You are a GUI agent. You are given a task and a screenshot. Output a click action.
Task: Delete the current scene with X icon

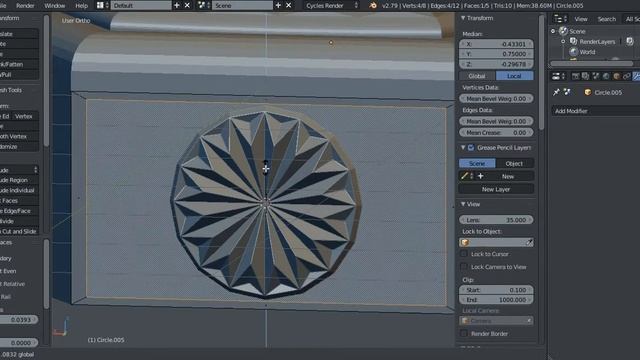pos(289,5)
